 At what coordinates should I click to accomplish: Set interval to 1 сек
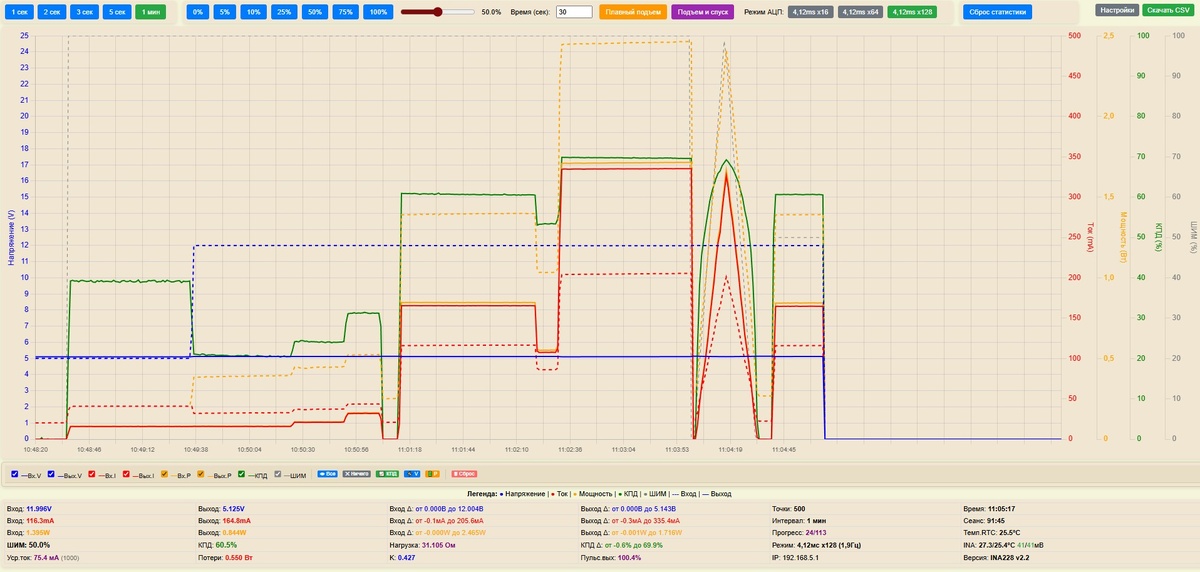20,12
